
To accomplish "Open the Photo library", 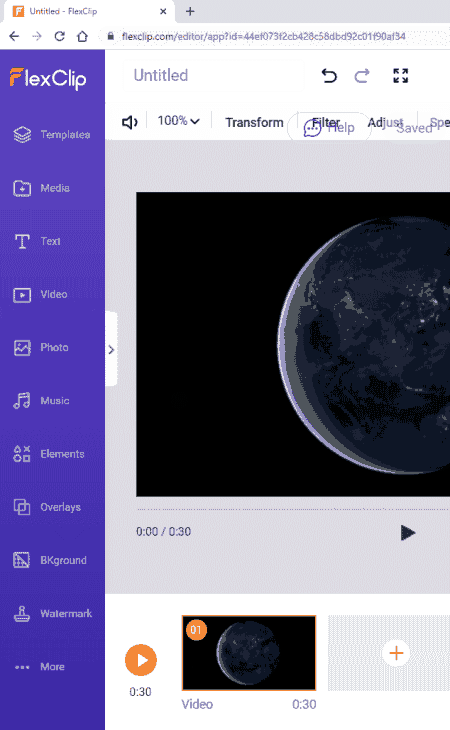I will click(41, 347).
